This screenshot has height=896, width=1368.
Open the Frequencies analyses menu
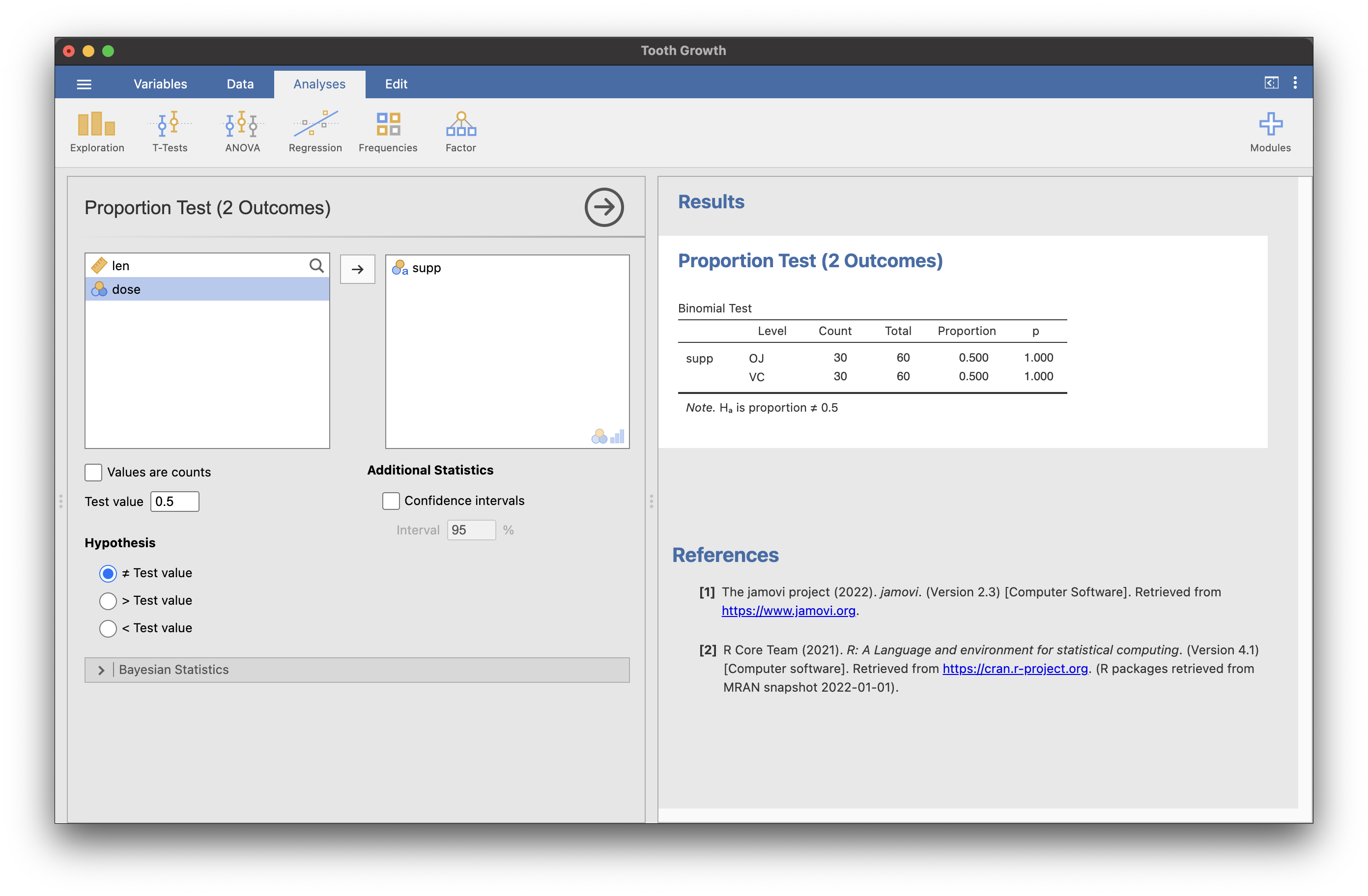tap(387, 132)
